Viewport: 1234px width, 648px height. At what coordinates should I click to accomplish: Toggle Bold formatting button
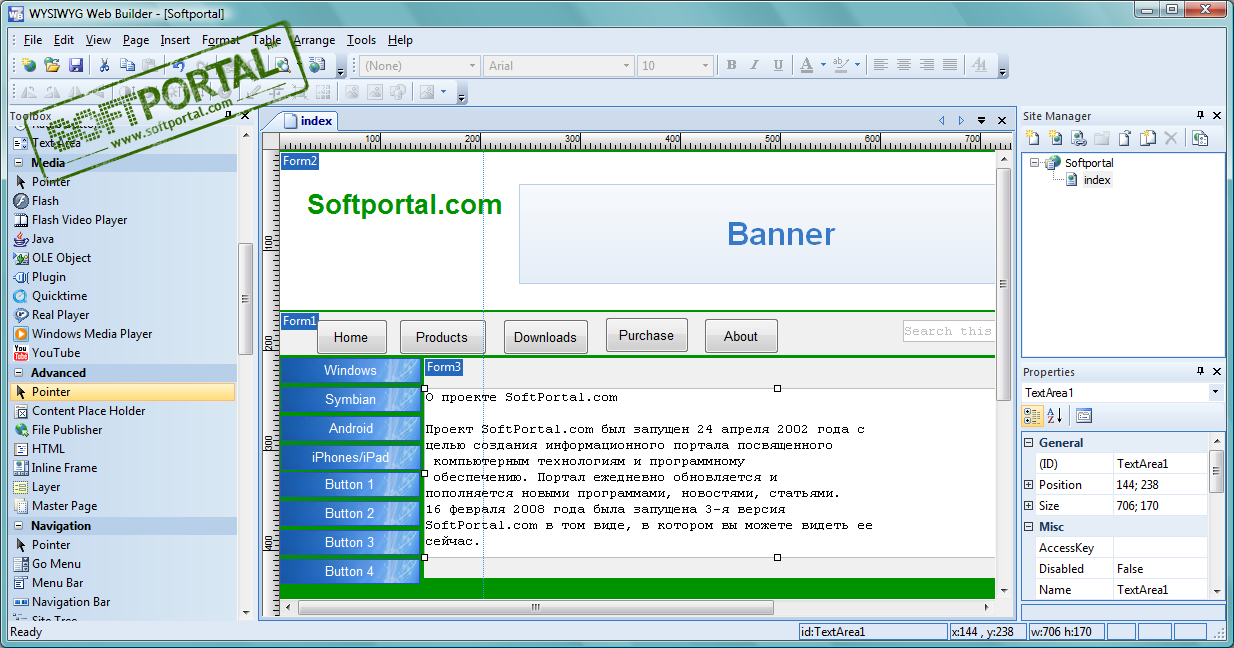pos(731,65)
